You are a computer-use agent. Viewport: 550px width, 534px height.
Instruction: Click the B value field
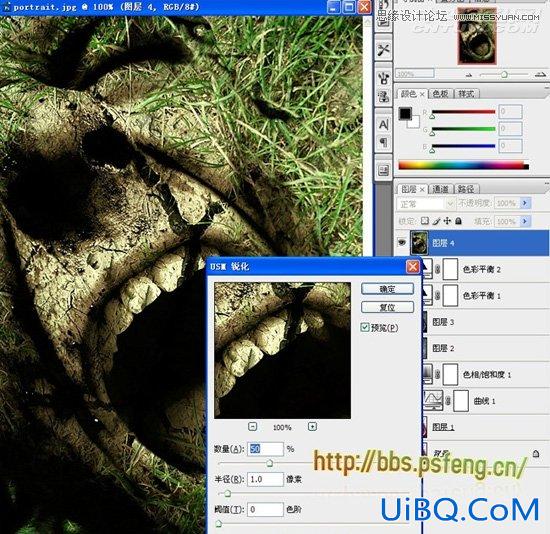[510, 146]
